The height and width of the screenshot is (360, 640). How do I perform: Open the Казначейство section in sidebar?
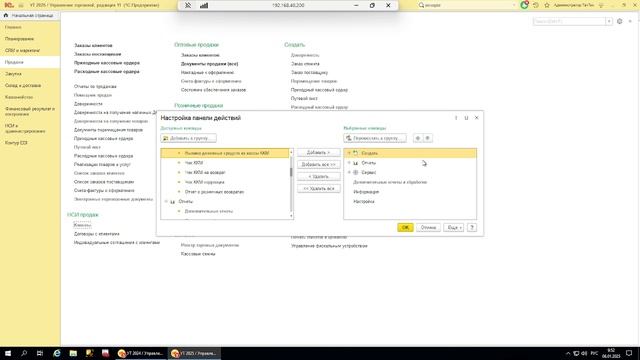(19, 97)
